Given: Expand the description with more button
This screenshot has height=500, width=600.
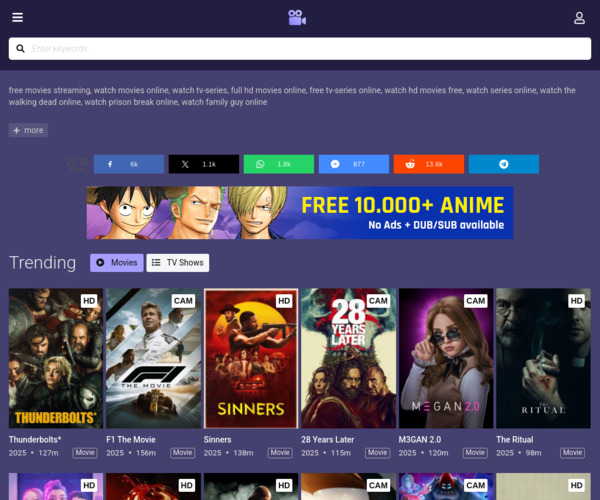Looking at the screenshot, I should click(28, 130).
